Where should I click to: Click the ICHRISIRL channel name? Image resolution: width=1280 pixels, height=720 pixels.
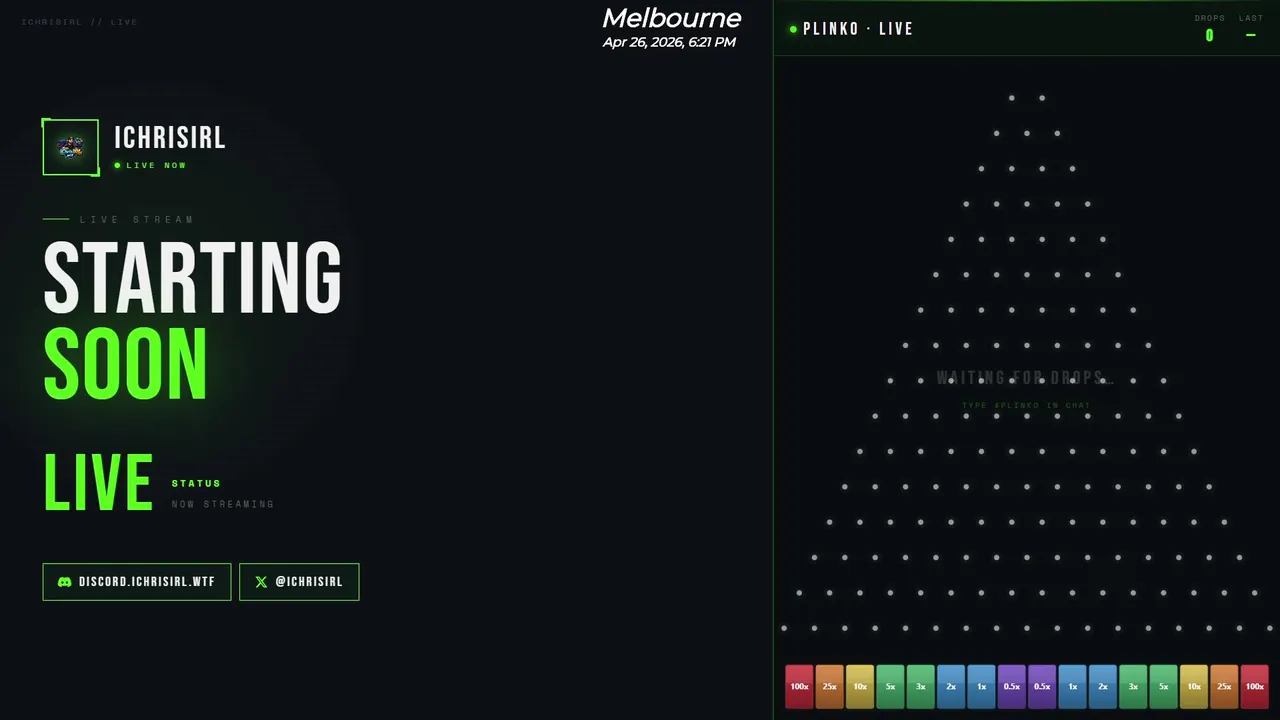pyautogui.click(x=170, y=138)
